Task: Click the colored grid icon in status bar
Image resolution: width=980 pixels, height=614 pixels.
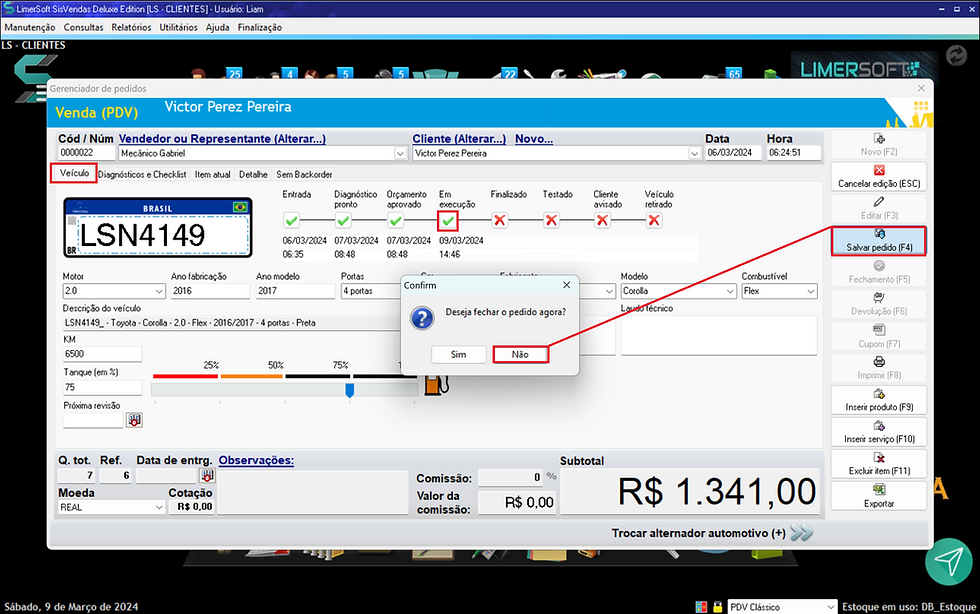Action: coord(701,607)
